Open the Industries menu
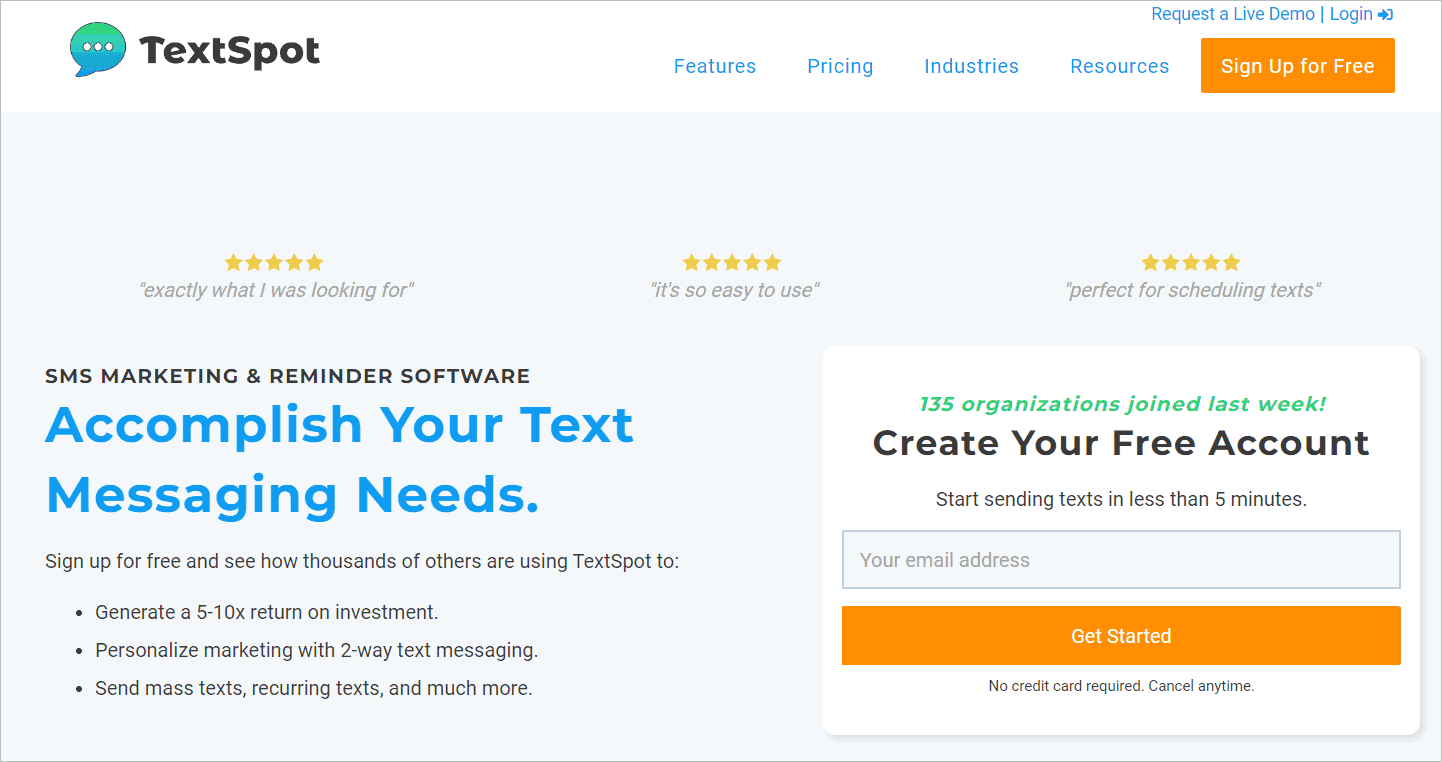Viewport: 1442px width, 762px height. 970,66
